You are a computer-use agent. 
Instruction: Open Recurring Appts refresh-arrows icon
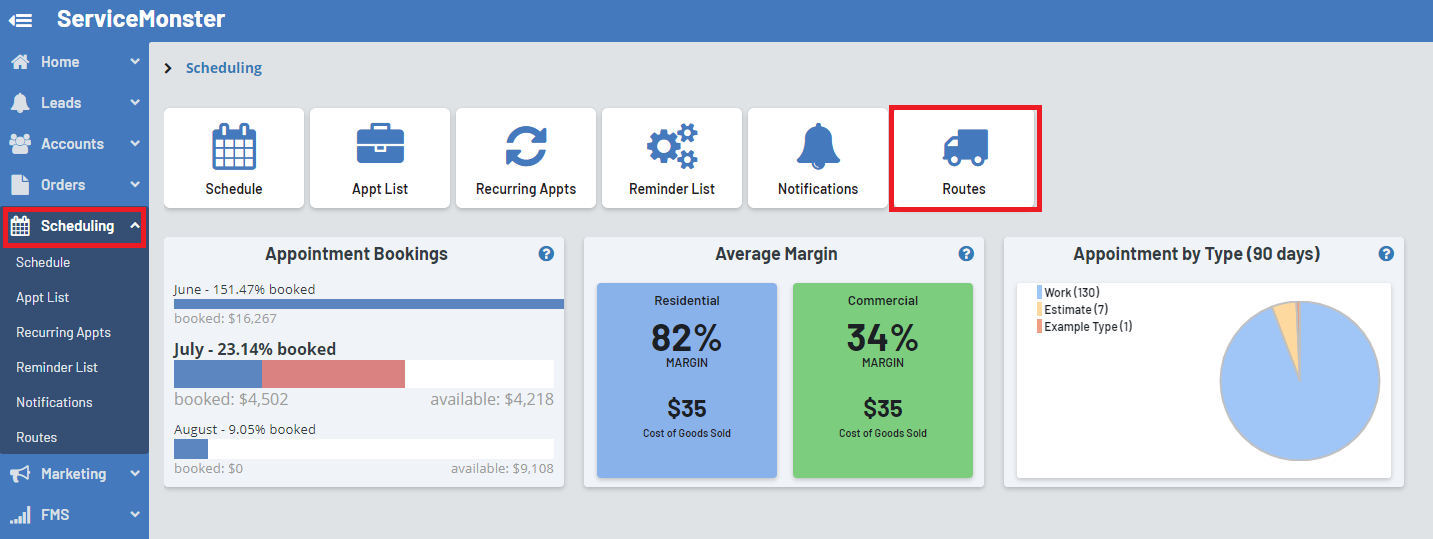526,148
